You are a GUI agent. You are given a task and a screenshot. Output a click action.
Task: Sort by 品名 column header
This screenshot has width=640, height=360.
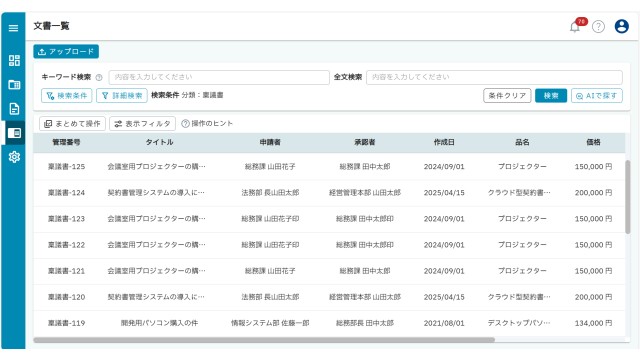click(522, 142)
